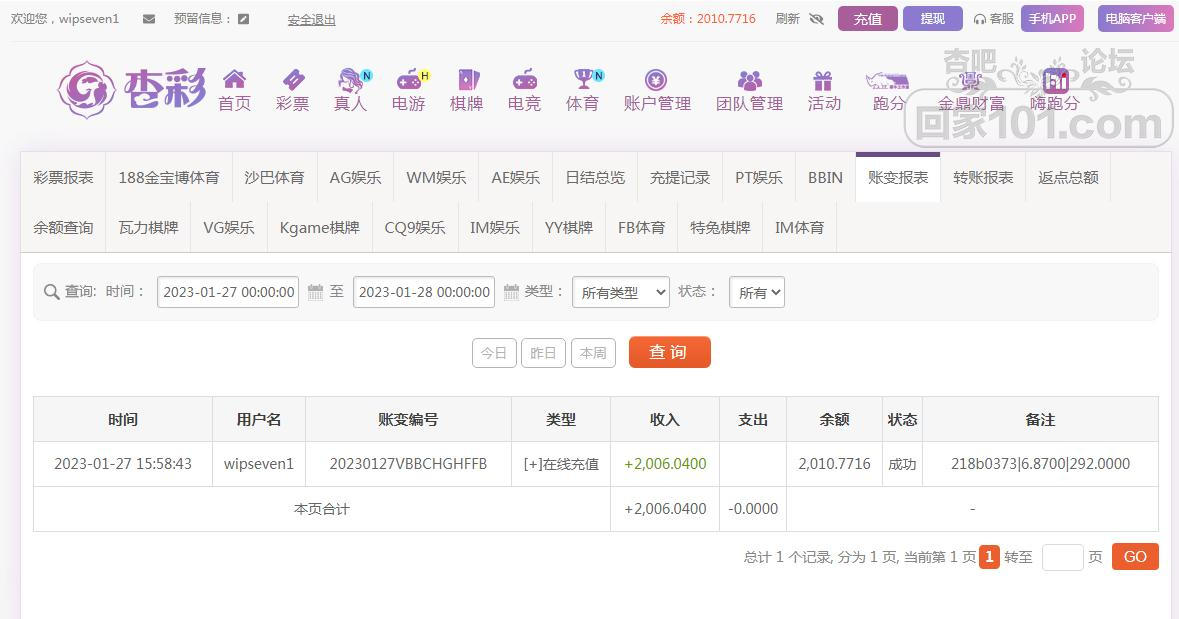Switch to 彩票报表 tab

coord(63,178)
